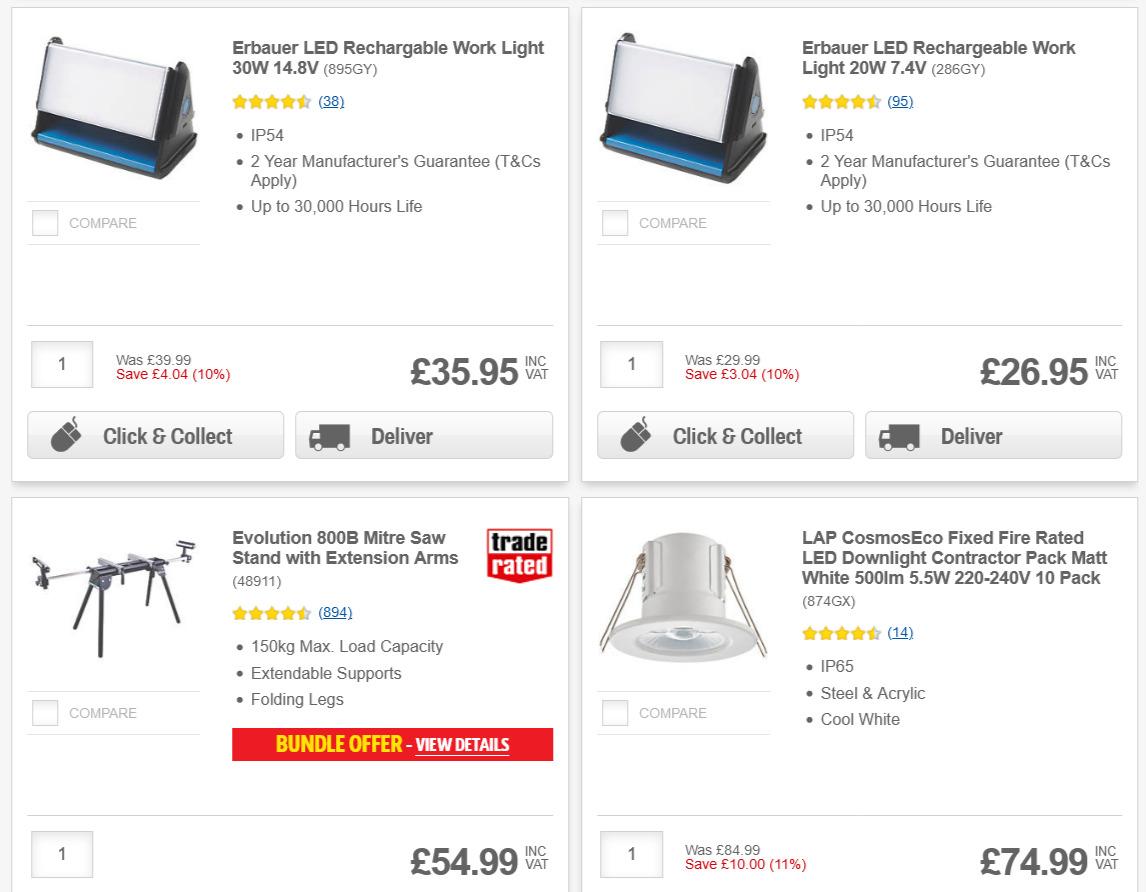The height and width of the screenshot is (892, 1146).
Task: Click the star rating for the Erbauer 30W work light
Action: pyautogui.click(x=271, y=101)
